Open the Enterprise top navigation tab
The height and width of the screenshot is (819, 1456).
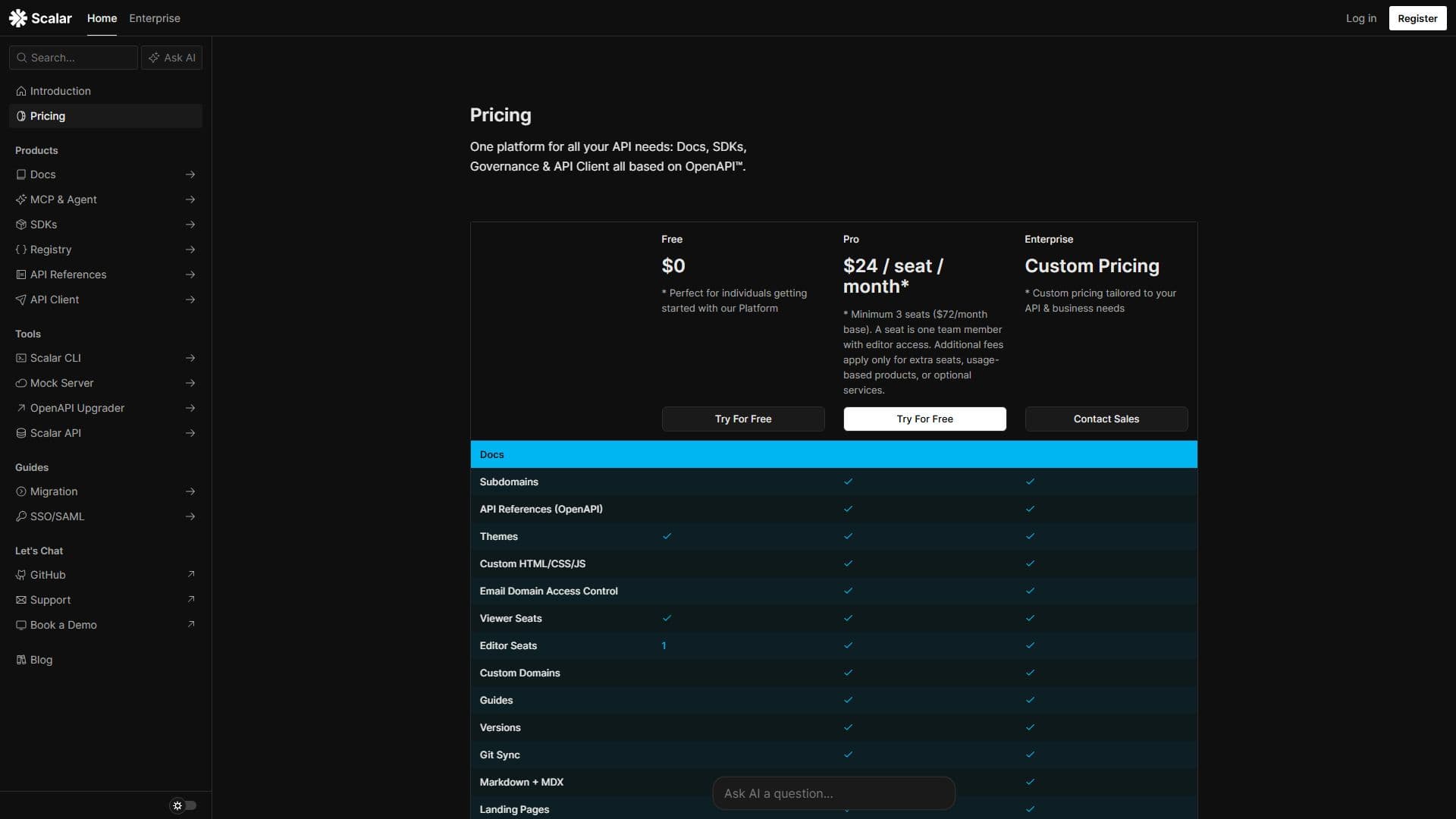(155, 18)
